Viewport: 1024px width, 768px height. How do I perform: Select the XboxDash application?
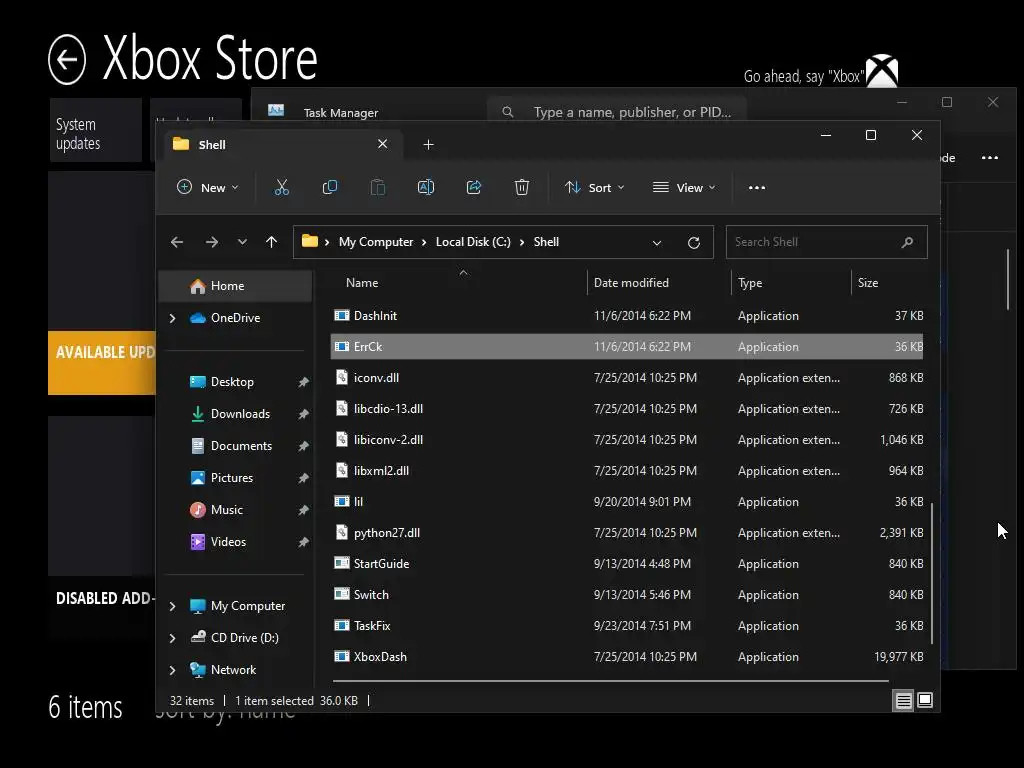coord(627,657)
